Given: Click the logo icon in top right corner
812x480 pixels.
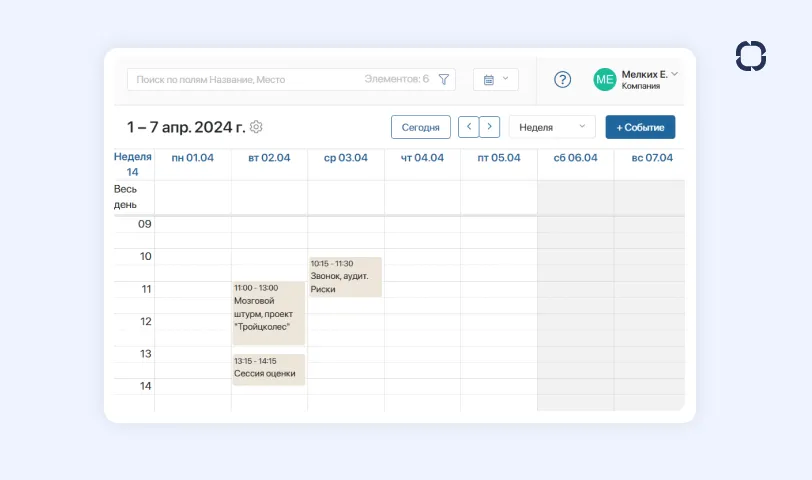Looking at the screenshot, I should pyautogui.click(x=750, y=56).
